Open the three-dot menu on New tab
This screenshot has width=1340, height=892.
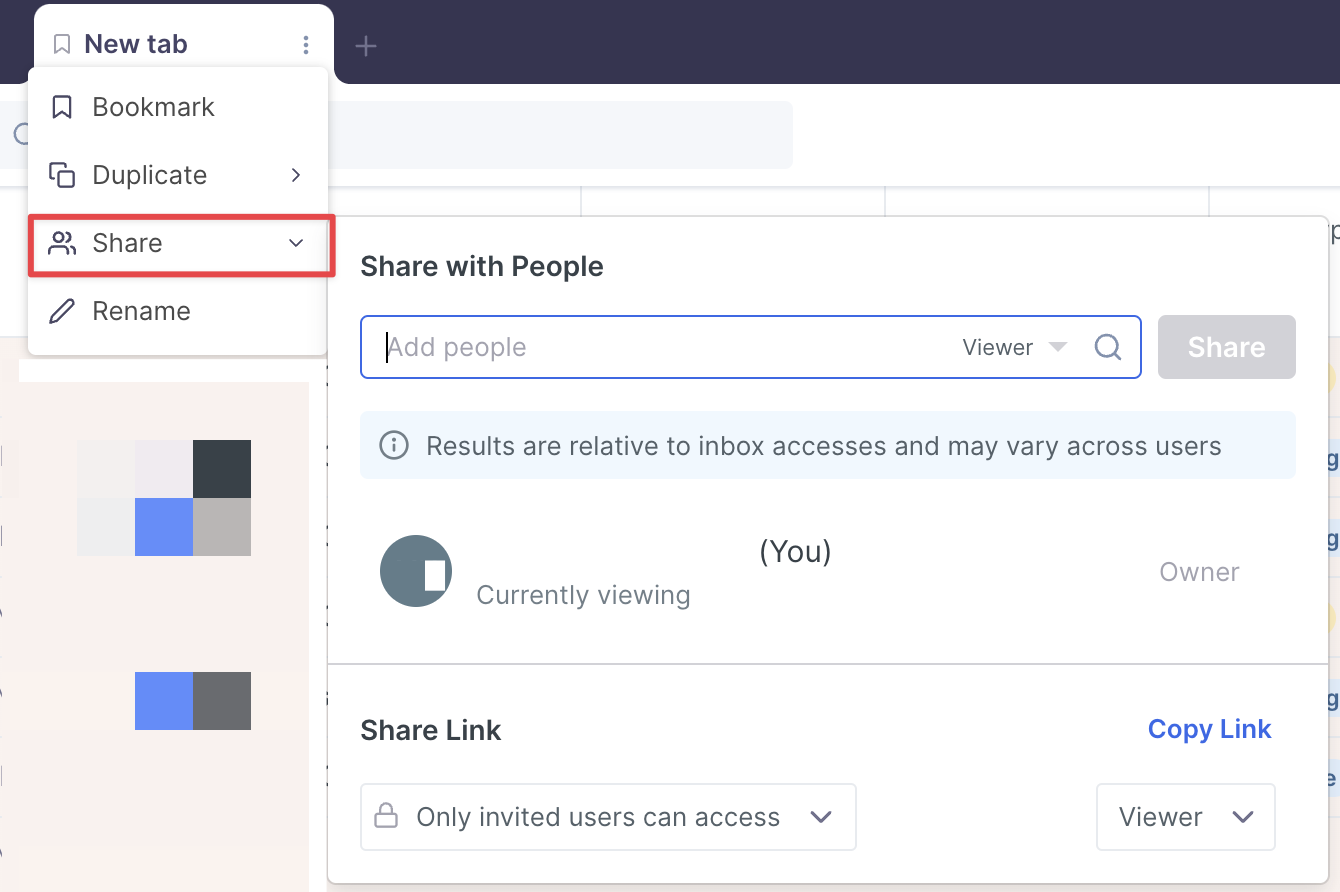pyautogui.click(x=306, y=45)
